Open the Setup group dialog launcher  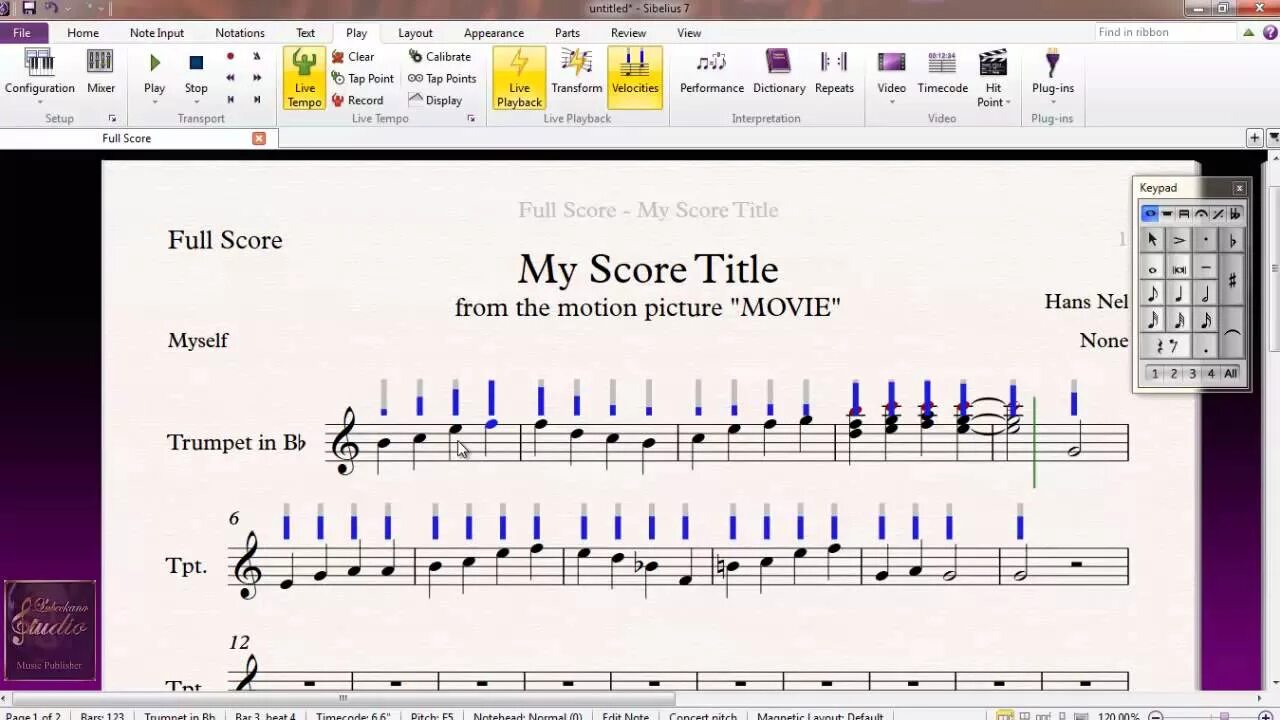[112, 119]
